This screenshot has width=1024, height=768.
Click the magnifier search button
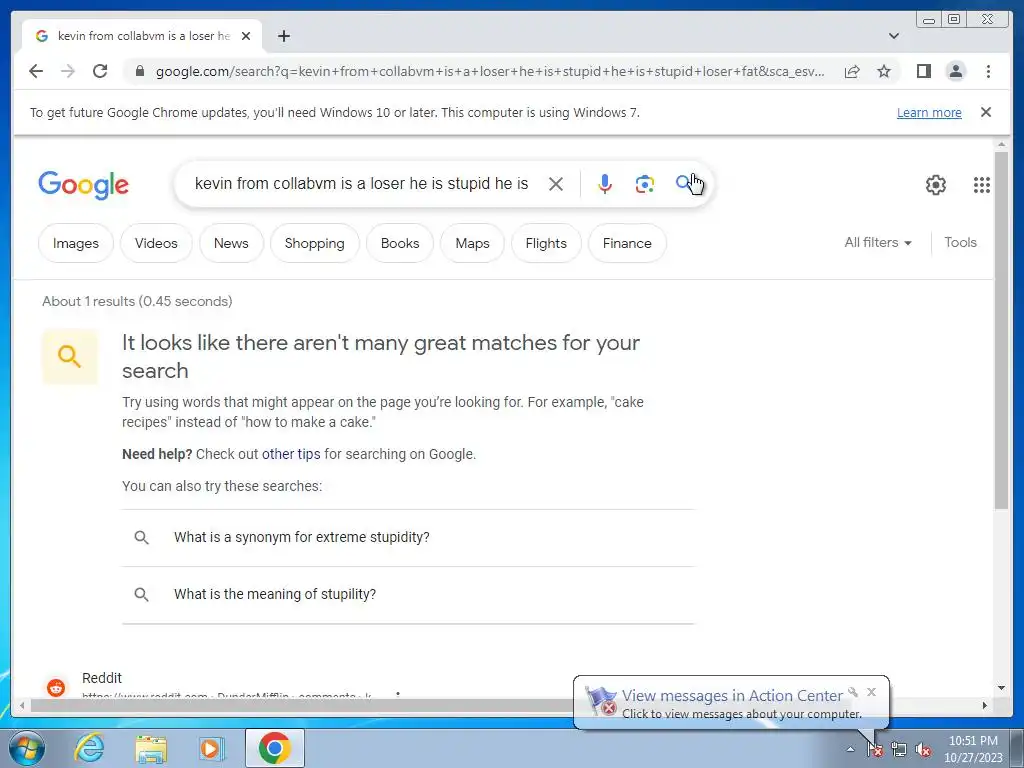click(x=684, y=184)
